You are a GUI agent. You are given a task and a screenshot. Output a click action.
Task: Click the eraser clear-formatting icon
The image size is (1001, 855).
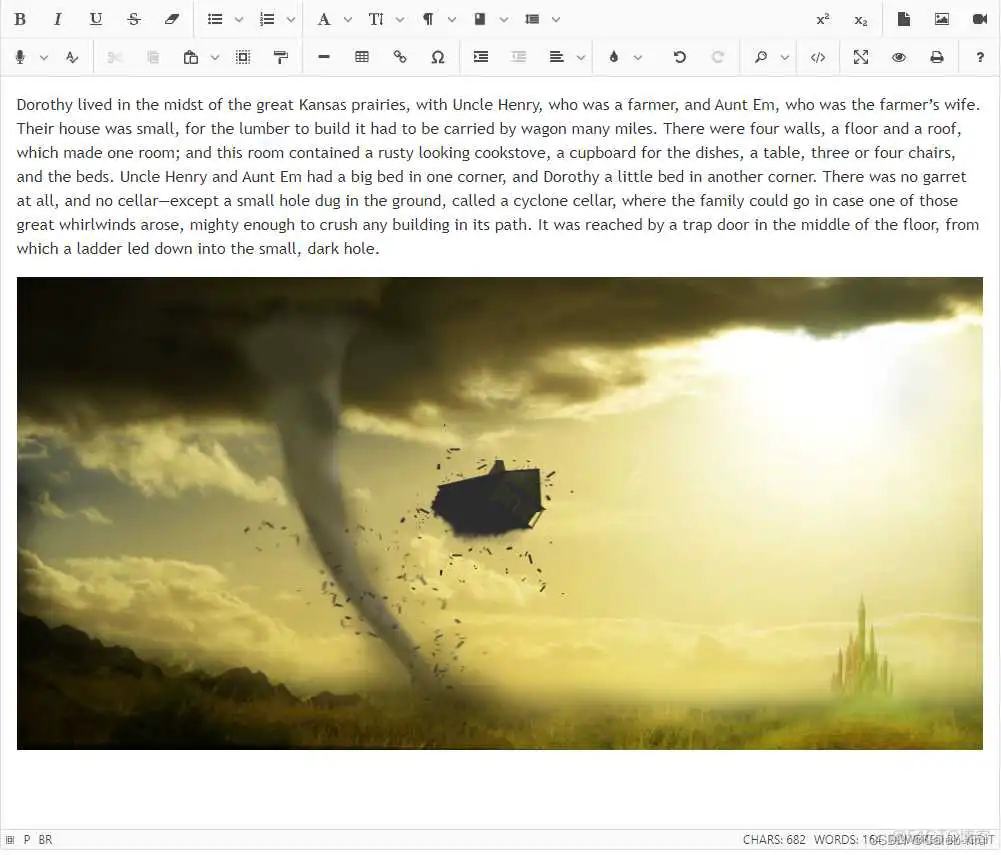[x=172, y=19]
